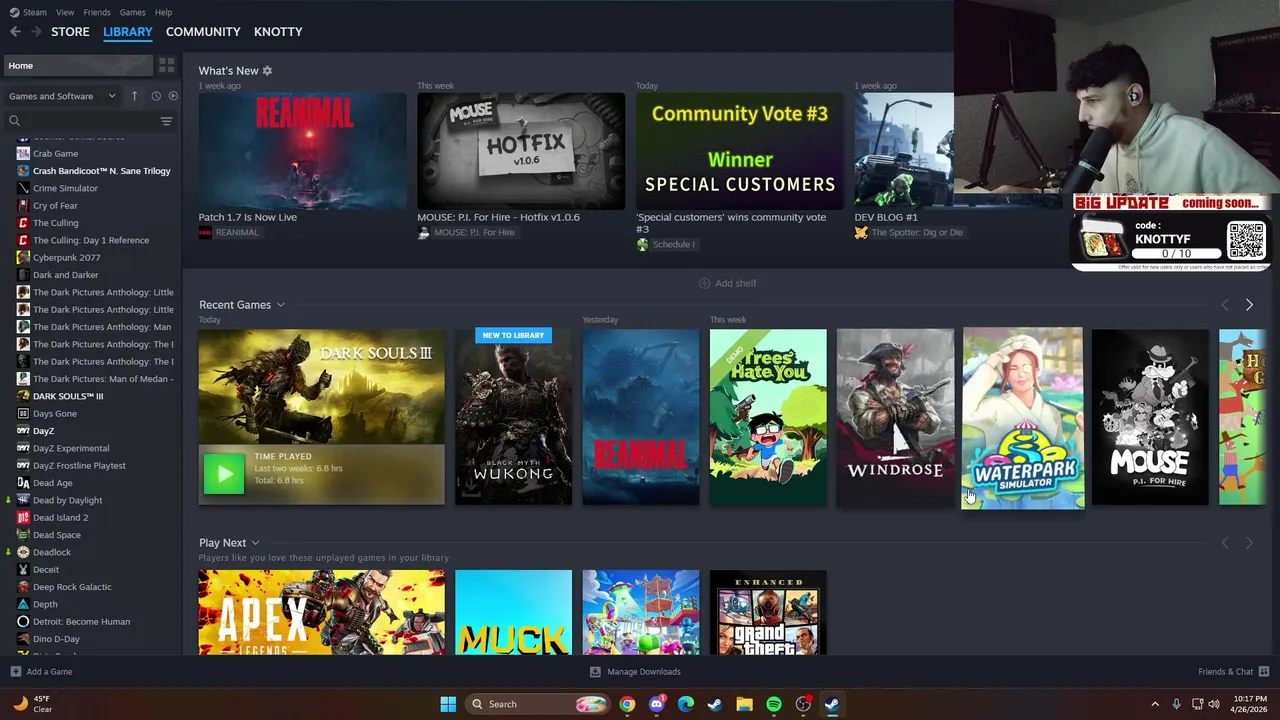Open OBS Studio from taskbar

803,704
